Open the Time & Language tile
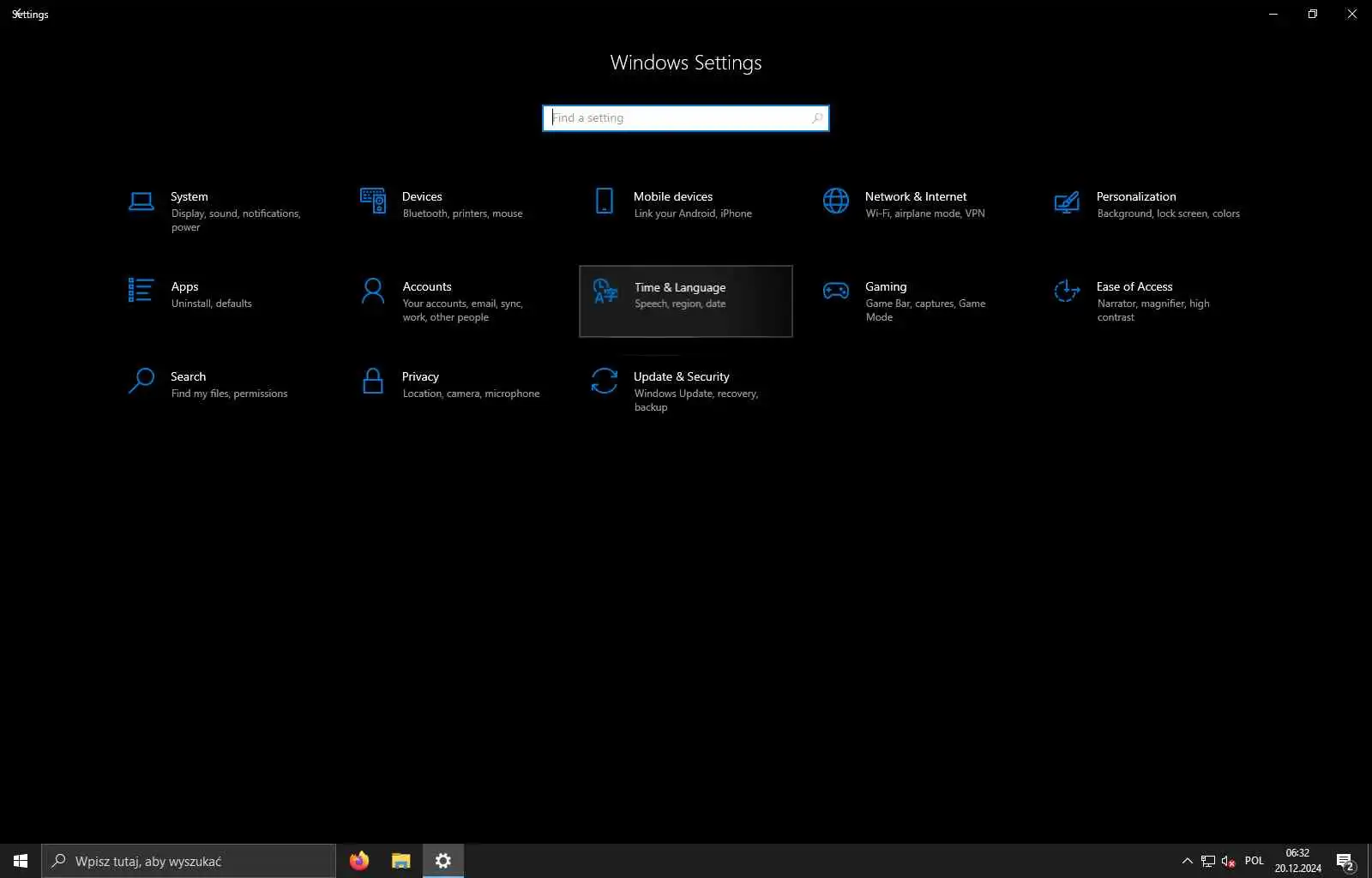The width and height of the screenshot is (1372, 878). [x=686, y=301]
